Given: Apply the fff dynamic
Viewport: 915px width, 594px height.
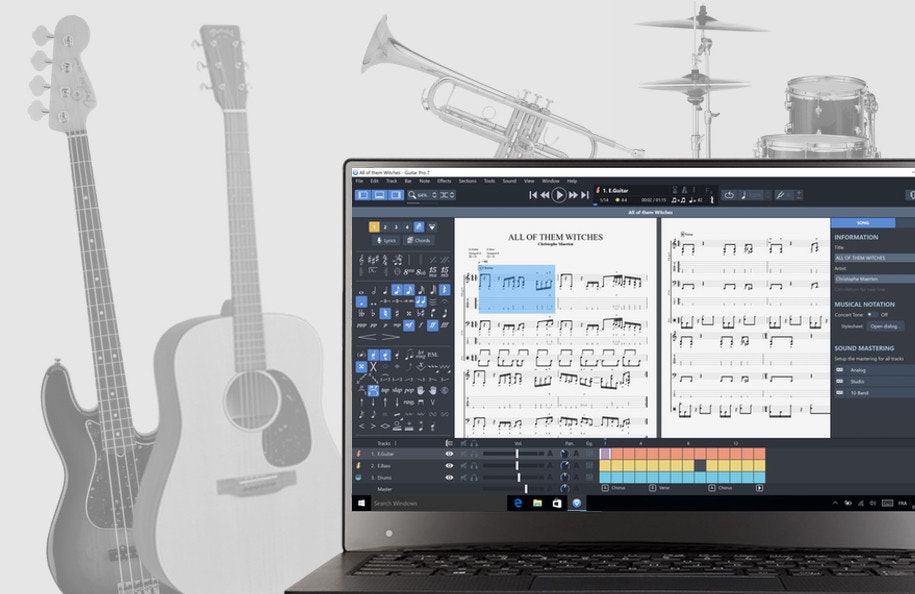Looking at the screenshot, I should click(x=444, y=325).
